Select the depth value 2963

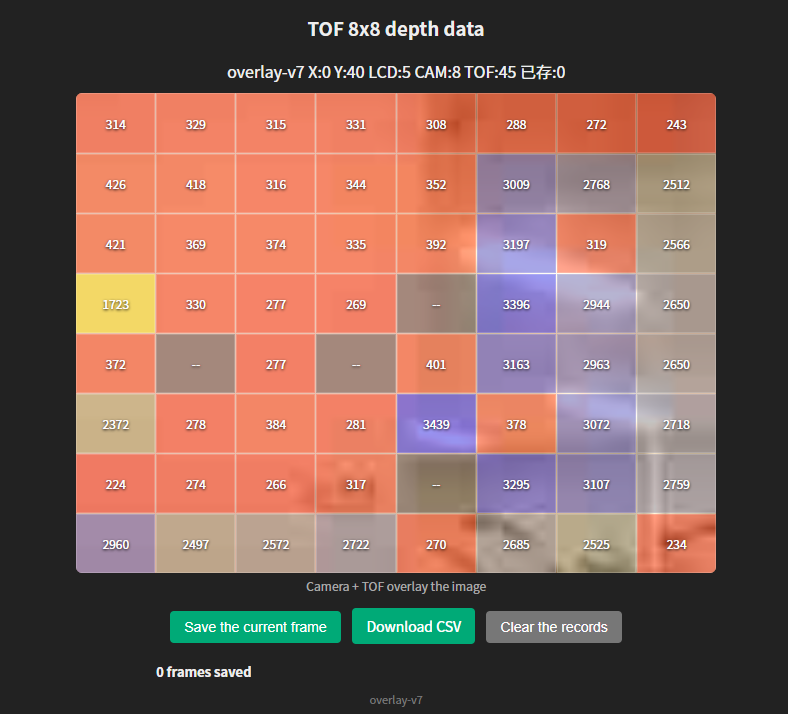point(597,364)
